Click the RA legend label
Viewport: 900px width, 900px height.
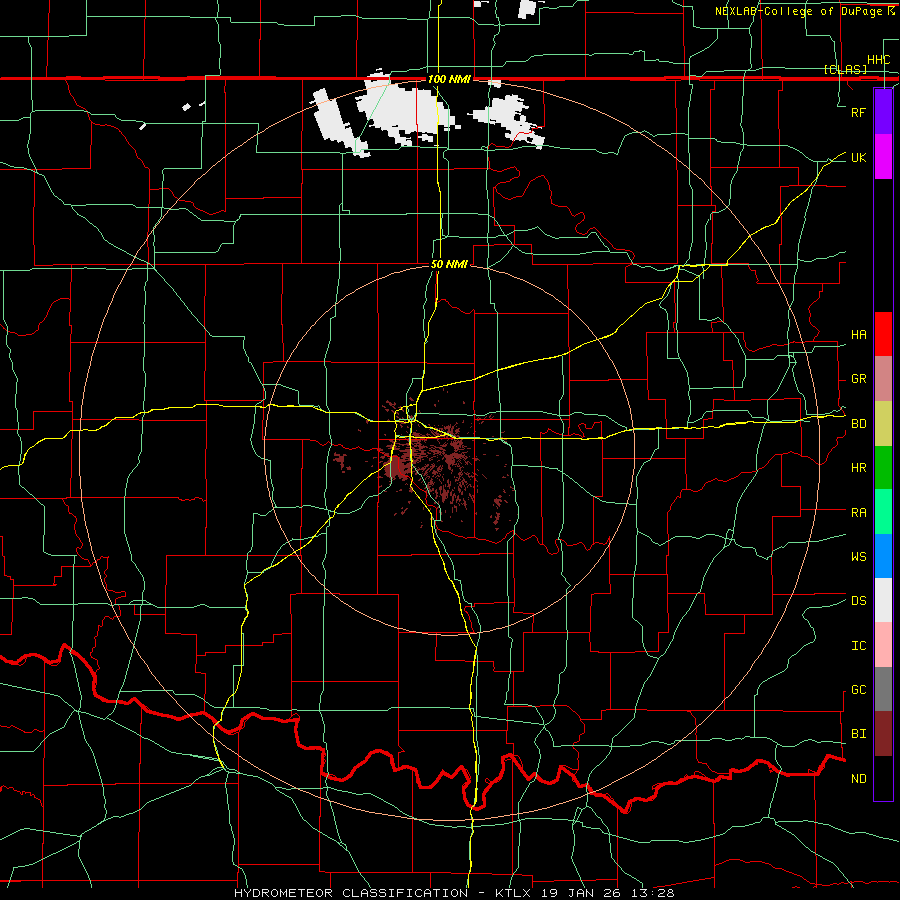(x=858, y=513)
